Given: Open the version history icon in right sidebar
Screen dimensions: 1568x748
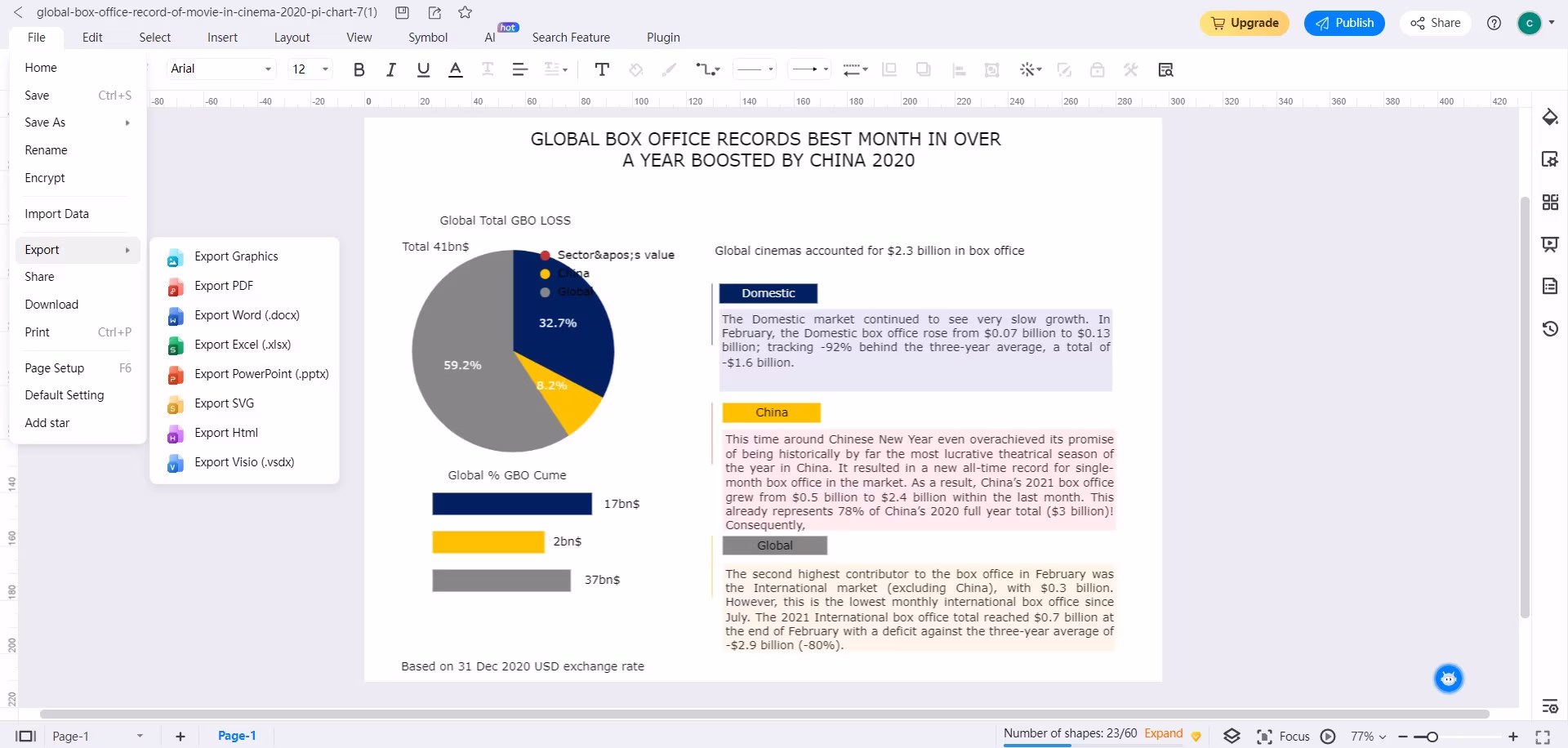Looking at the screenshot, I should tap(1549, 329).
